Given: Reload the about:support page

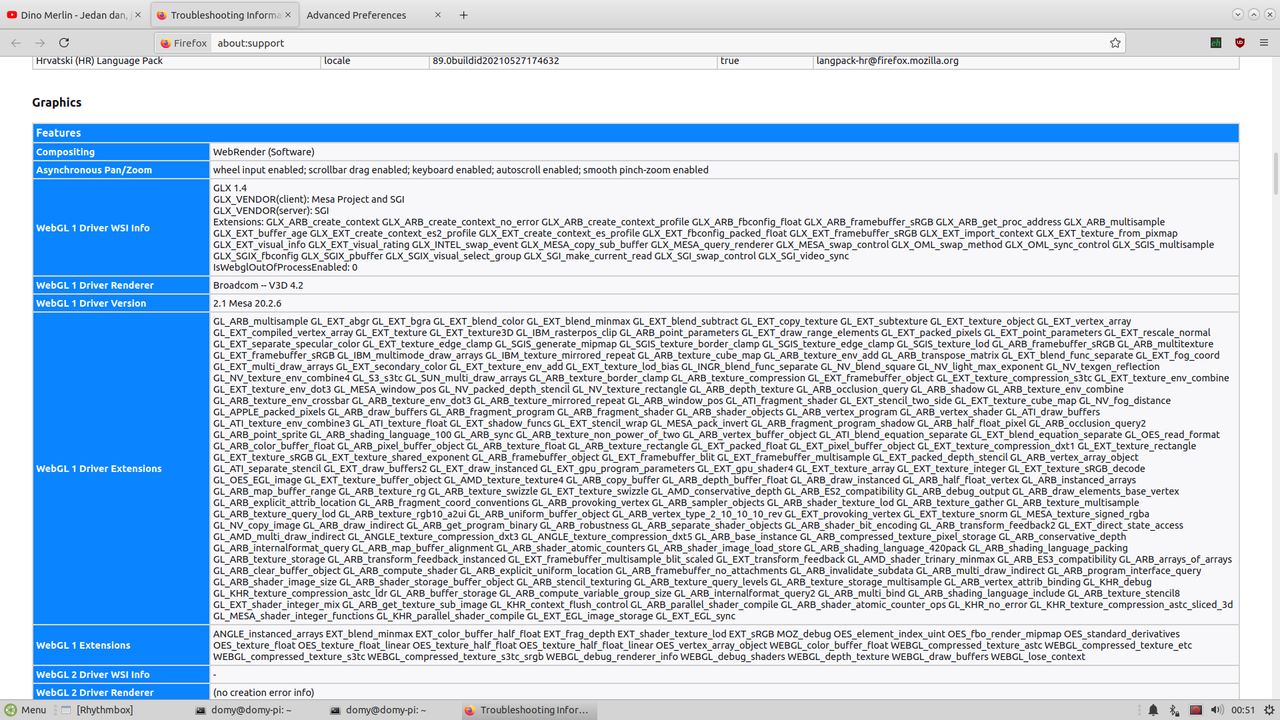Looking at the screenshot, I should (x=64, y=43).
